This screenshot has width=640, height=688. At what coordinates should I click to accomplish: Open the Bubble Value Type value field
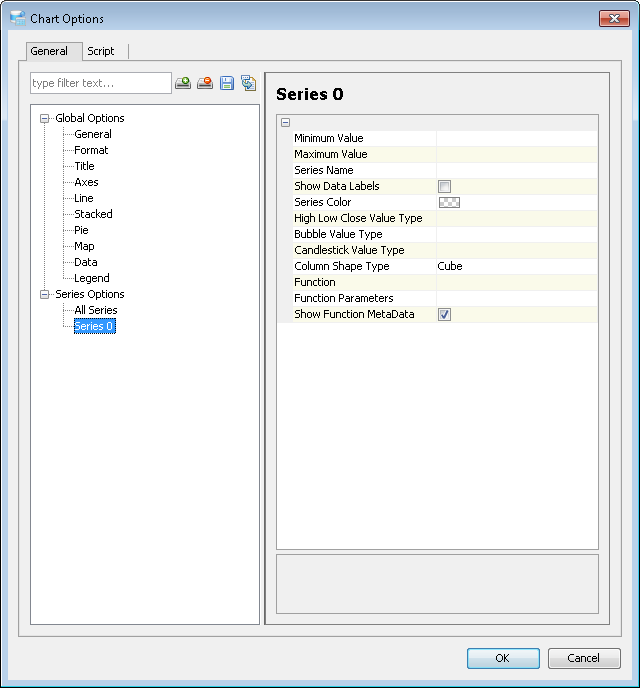pos(517,234)
